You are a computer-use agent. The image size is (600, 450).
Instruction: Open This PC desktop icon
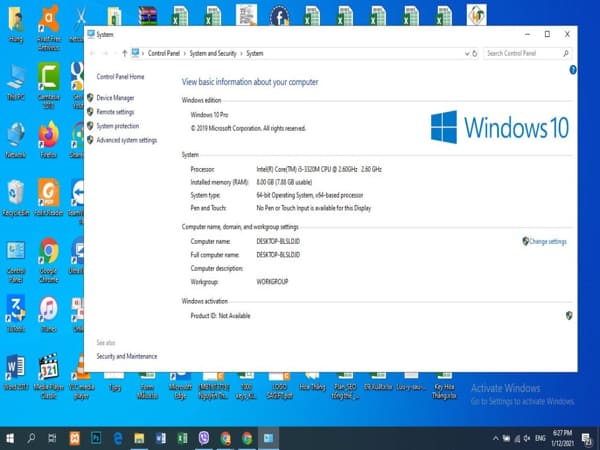16,78
